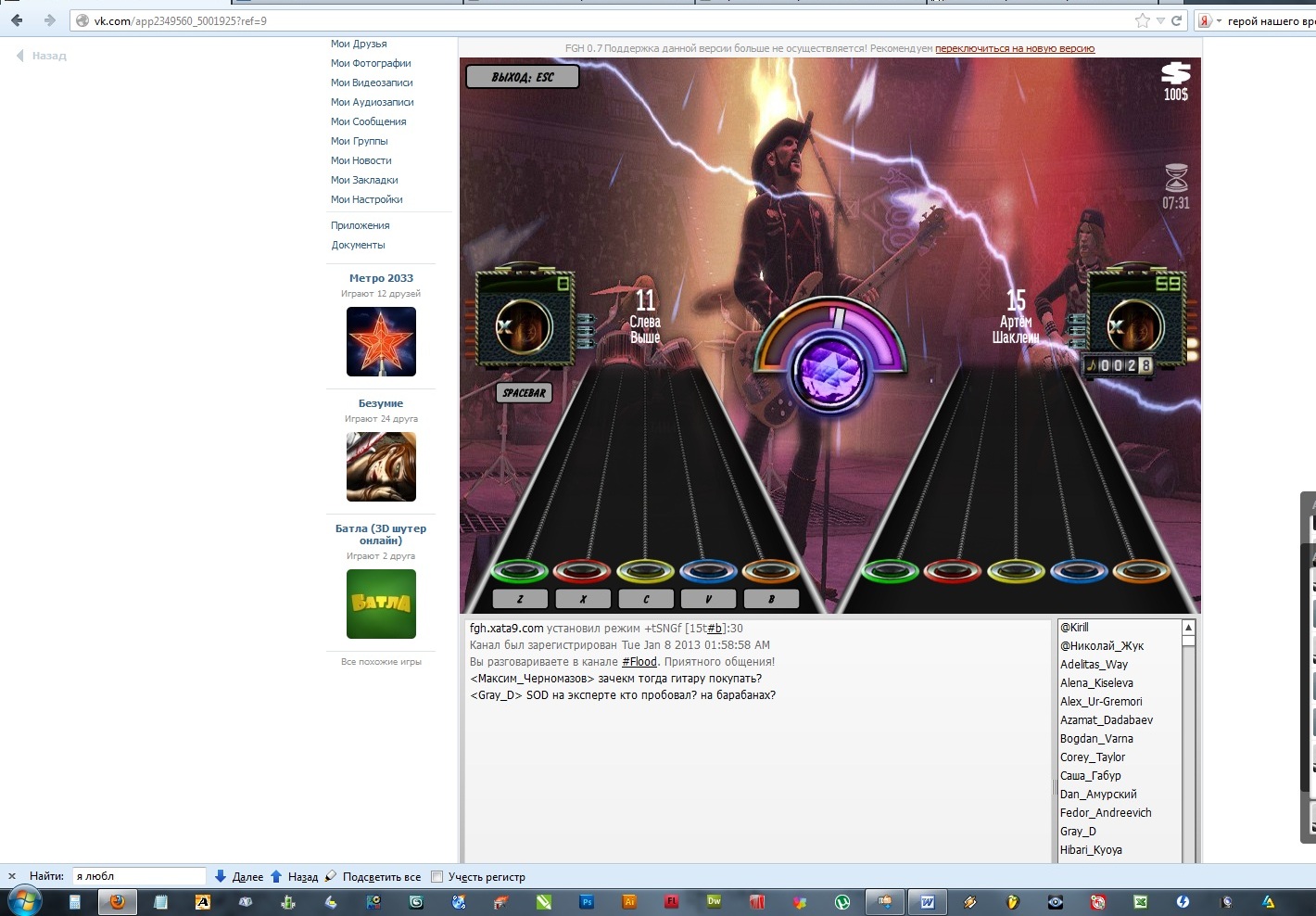Open Dreamweaver from the taskbar
This screenshot has height=916, width=1316.
714,901
